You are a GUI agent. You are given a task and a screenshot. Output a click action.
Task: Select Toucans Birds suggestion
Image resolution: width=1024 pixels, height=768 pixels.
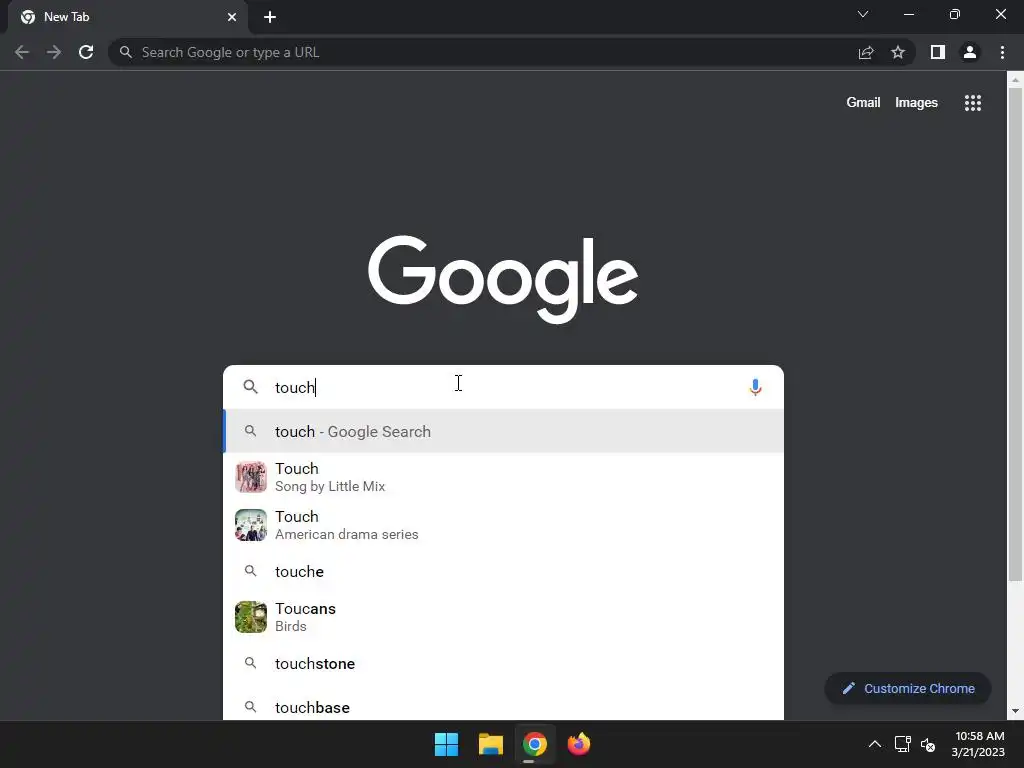pyautogui.click(x=504, y=617)
